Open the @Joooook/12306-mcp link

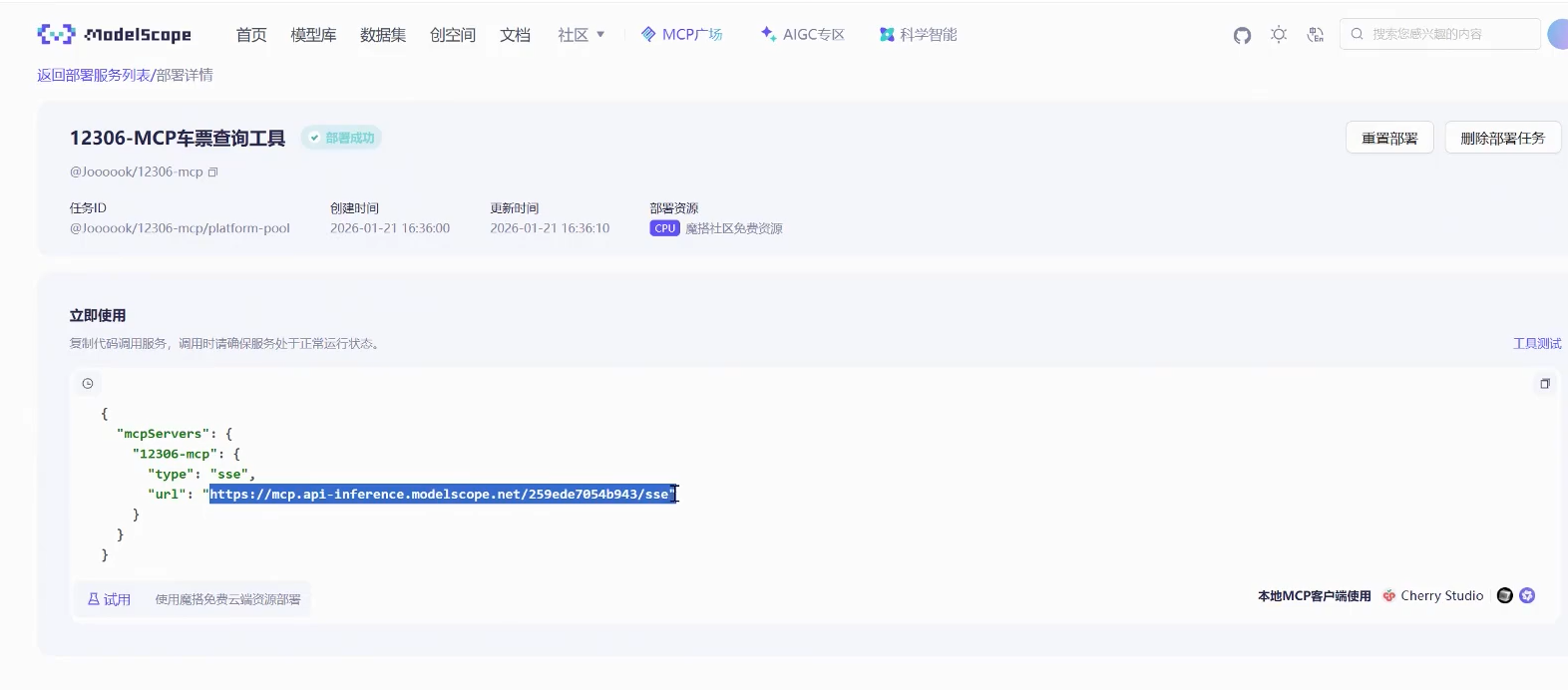136,172
